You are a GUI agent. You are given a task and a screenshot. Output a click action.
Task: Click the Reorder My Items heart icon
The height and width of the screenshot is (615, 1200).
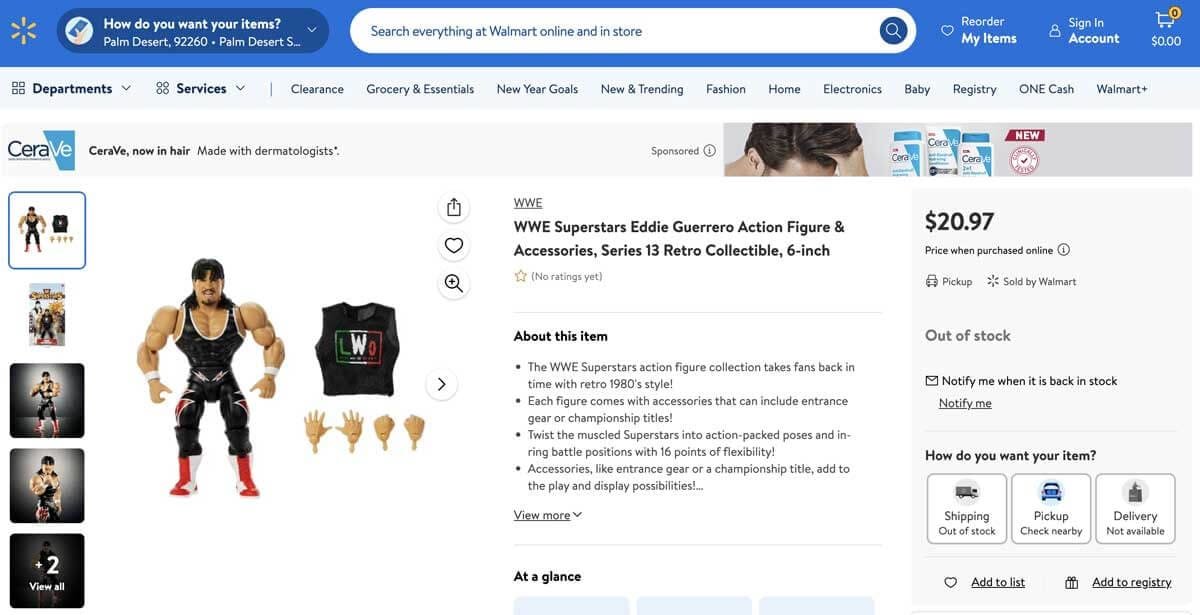pyautogui.click(x=944, y=29)
